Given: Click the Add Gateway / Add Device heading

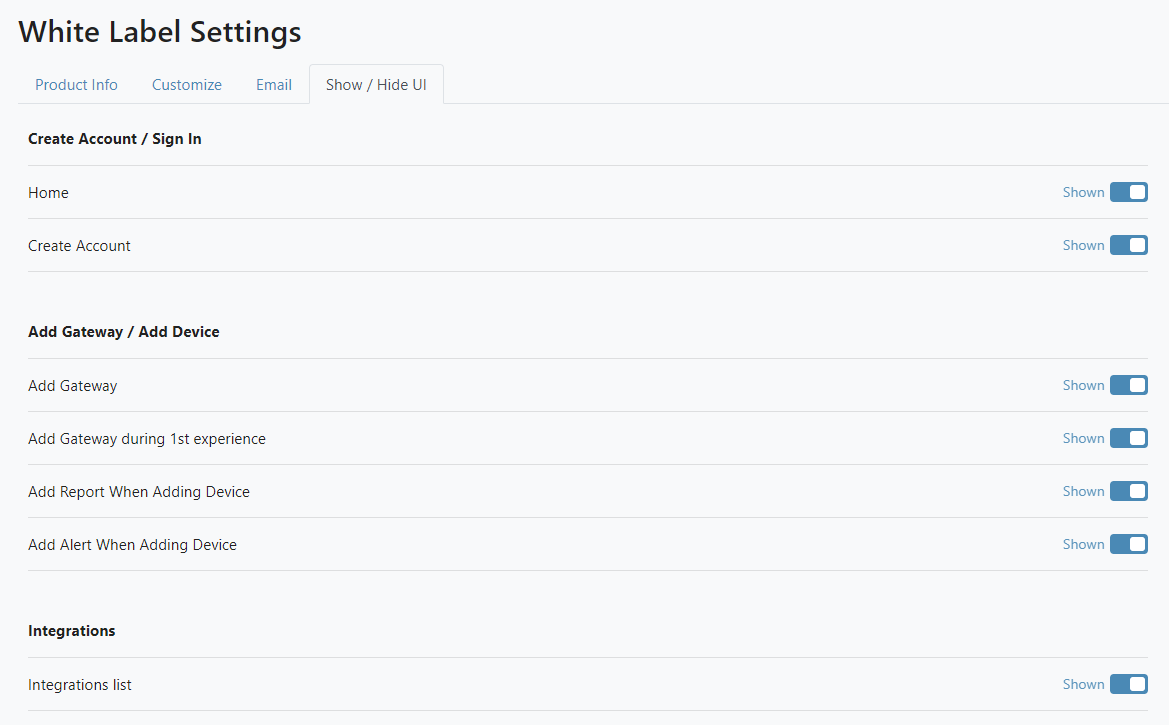Looking at the screenshot, I should 124,332.
